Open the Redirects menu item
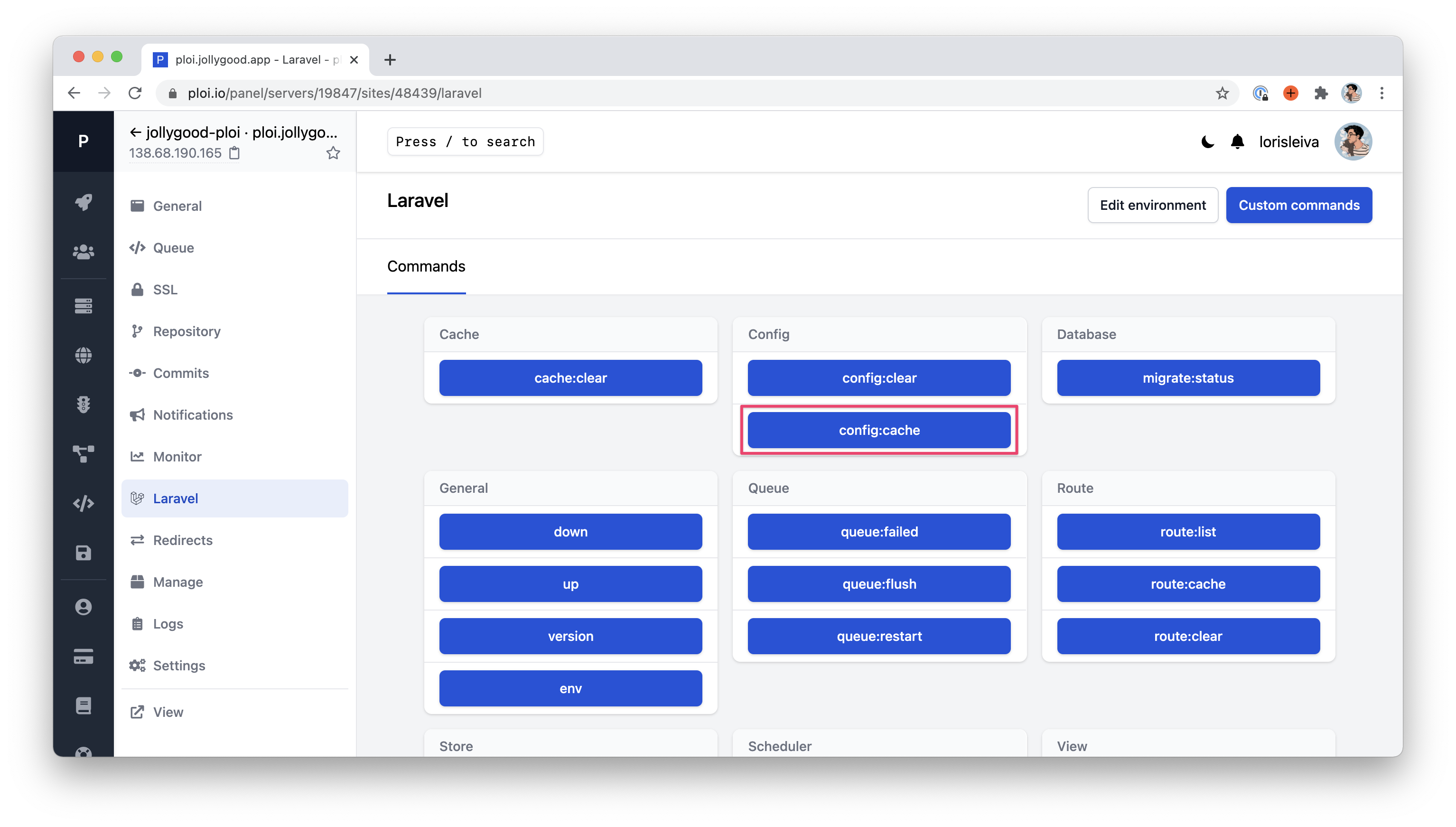This screenshot has height=827, width=1456. click(x=234, y=540)
